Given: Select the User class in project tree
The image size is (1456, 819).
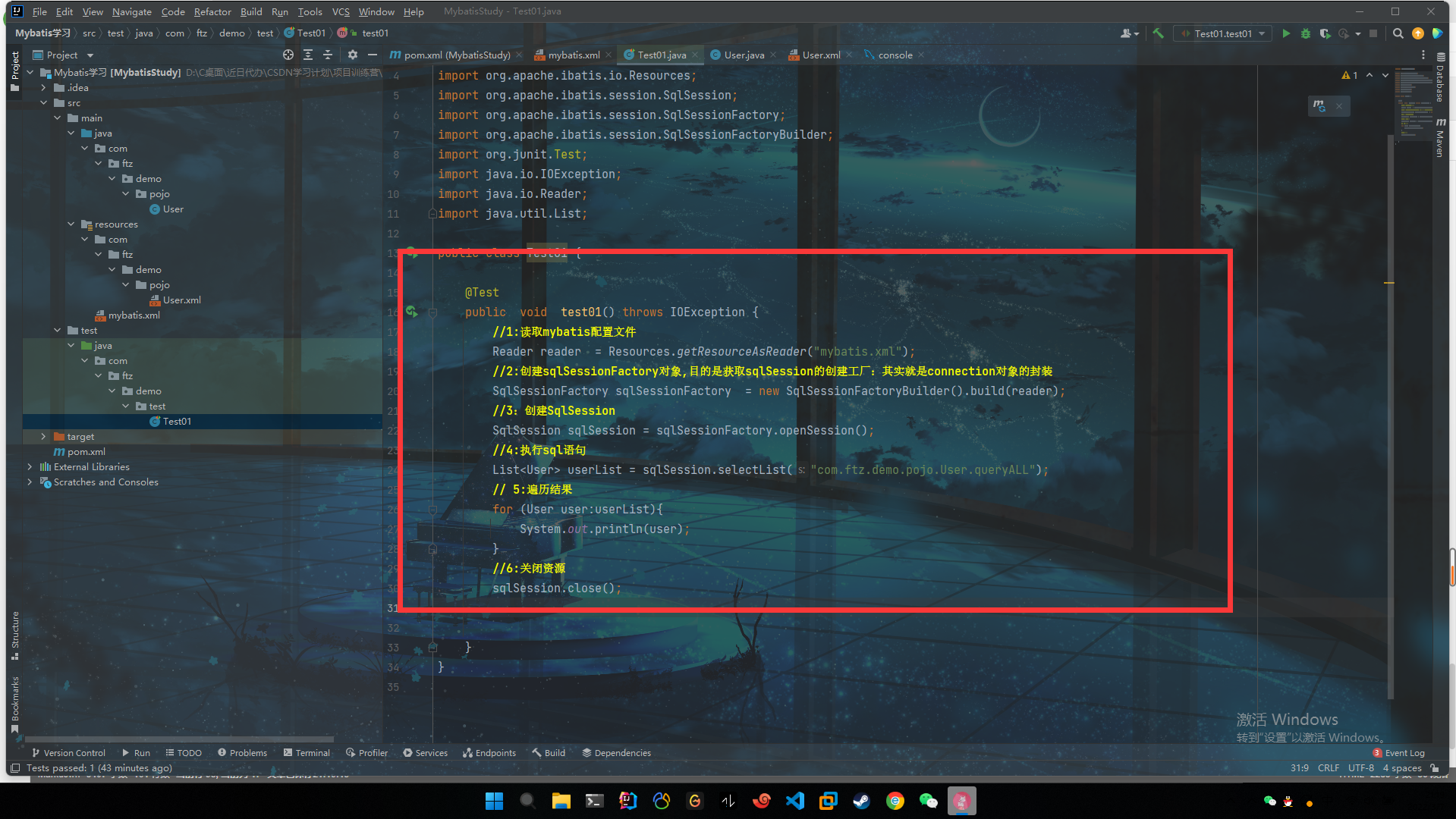Looking at the screenshot, I should [x=167, y=209].
